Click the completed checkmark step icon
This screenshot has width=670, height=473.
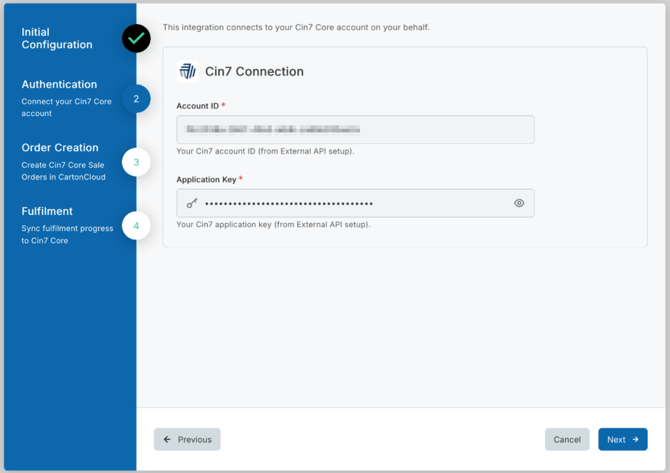click(136, 38)
